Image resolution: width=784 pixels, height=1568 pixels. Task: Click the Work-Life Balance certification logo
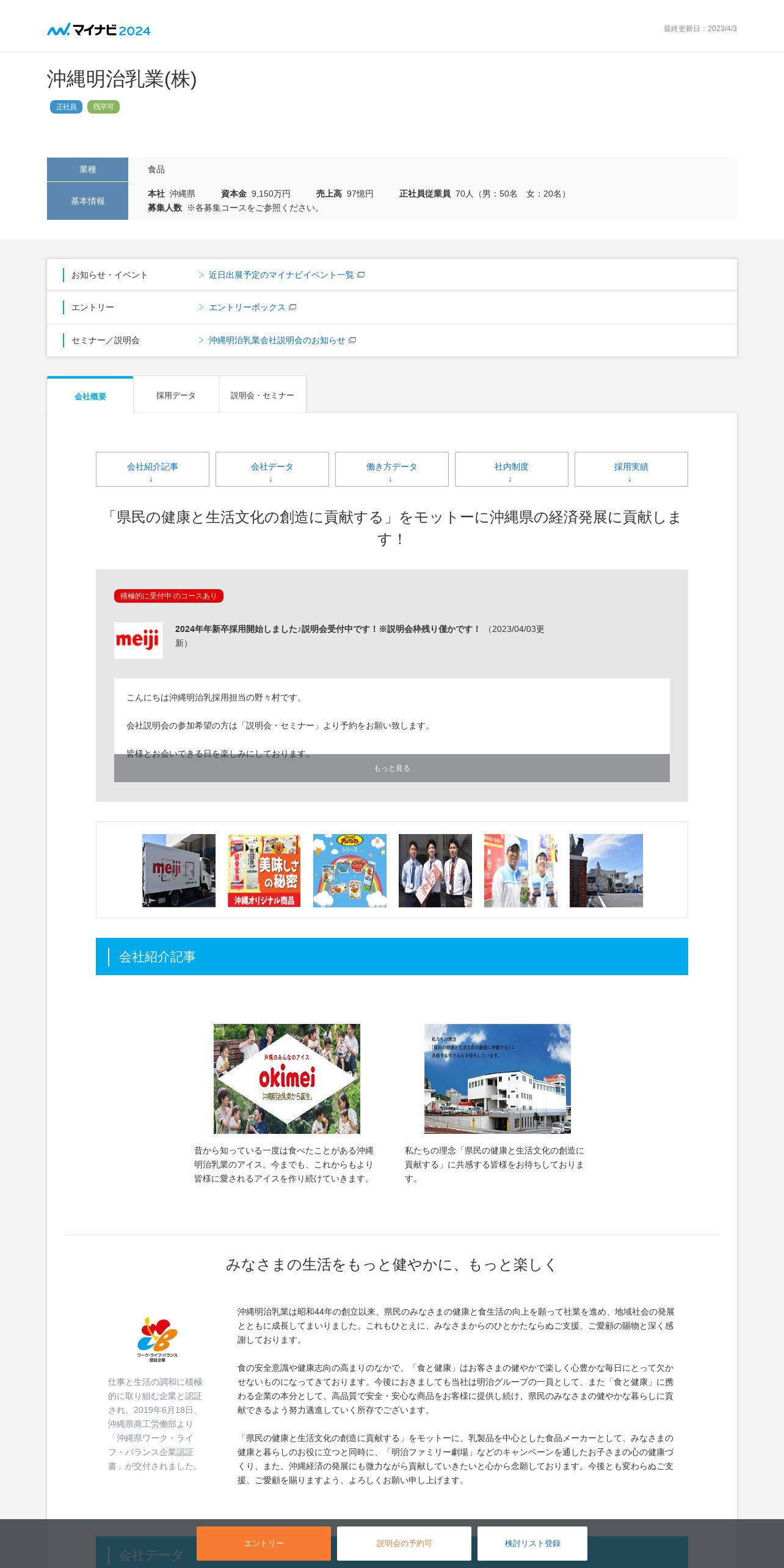[x=157, y=1340]
